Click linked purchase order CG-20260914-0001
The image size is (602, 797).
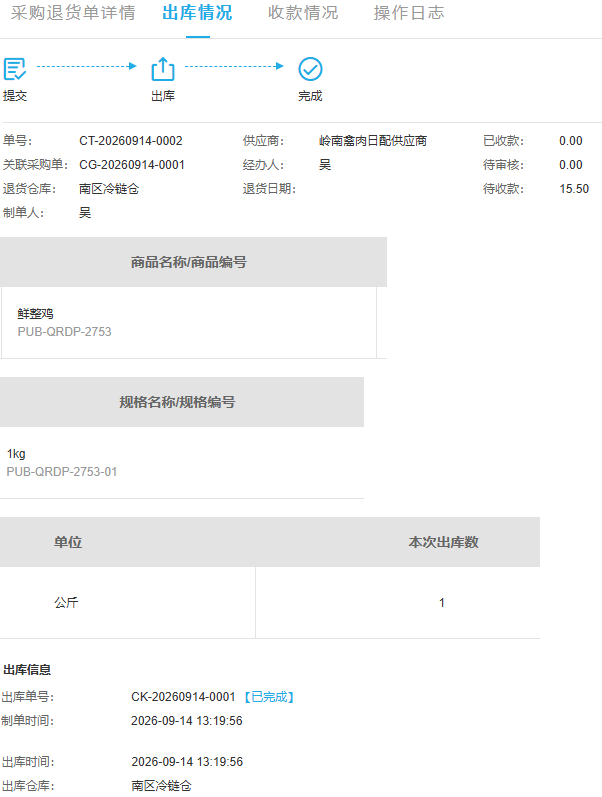[x=132, y=165]
